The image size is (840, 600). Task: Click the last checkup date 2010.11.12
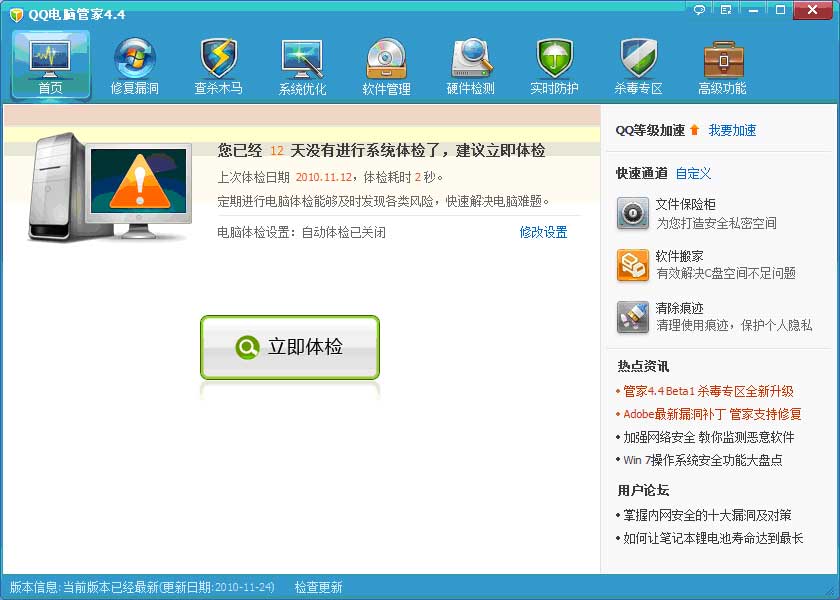pos(324,177)
